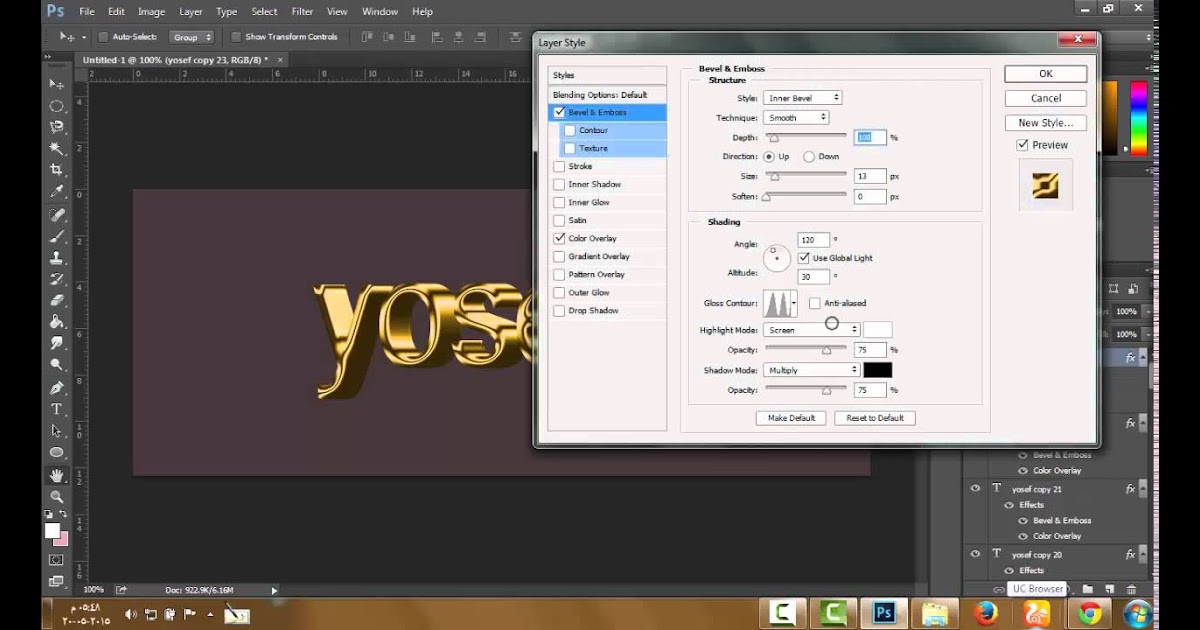
Task: Open the Window menu
Action: (x=380, y=12)
